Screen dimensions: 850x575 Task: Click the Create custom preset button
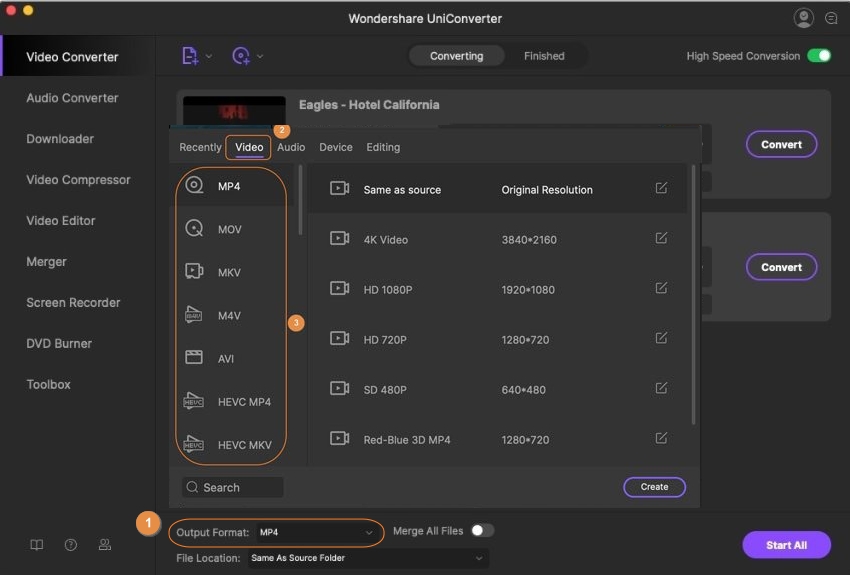click(x=654, y=487)
